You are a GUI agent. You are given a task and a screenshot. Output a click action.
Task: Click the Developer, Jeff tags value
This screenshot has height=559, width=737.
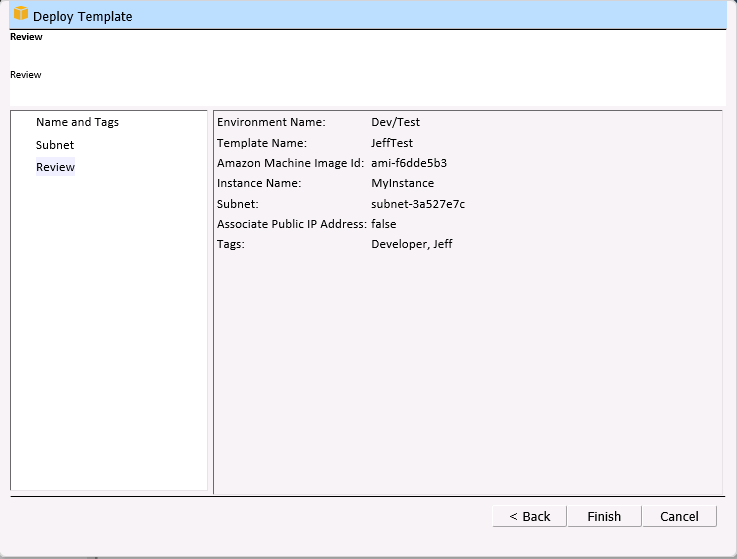click(411, 244)
